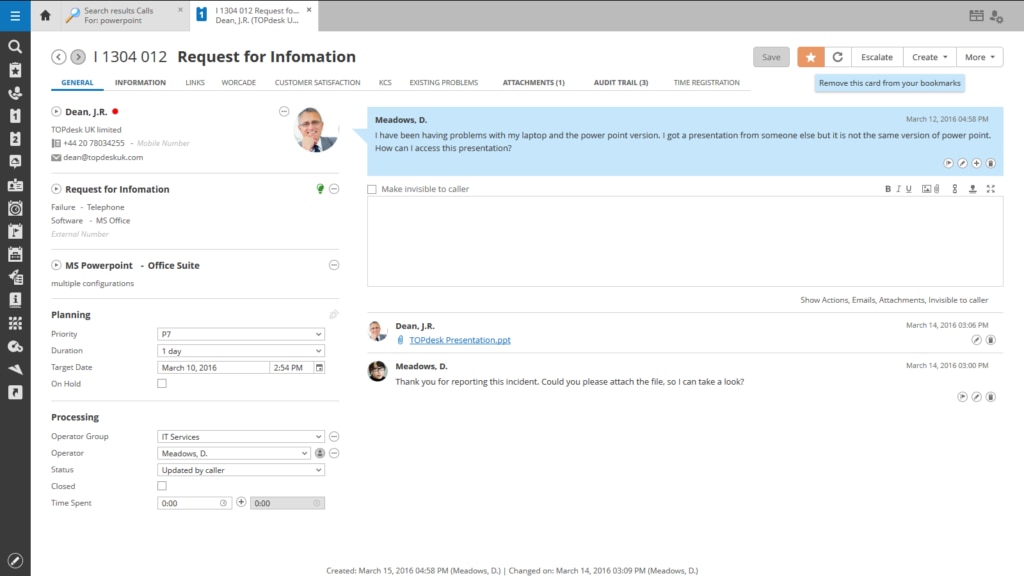This screenshot has height=576, width=1024.
Task: Open the search icon in sidebar
Action: pos(15,46)
